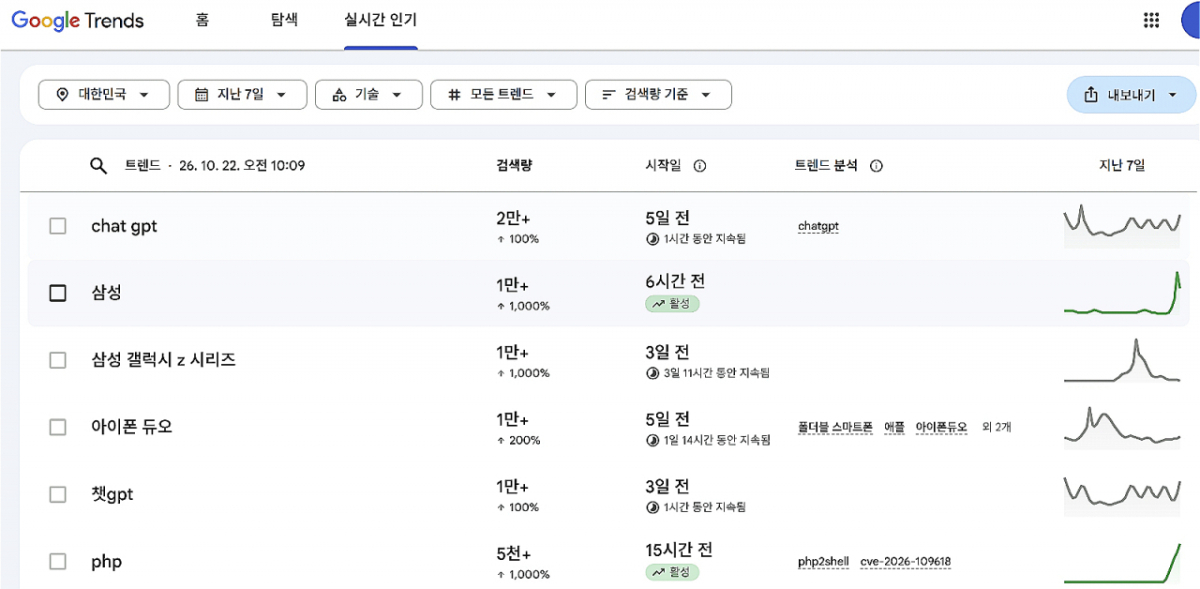The width and height of the screenshot is (1200, 589).
Task: Open the 아이폰 듀오 trend
Action: pyautogui.click(x=132, y=427)
